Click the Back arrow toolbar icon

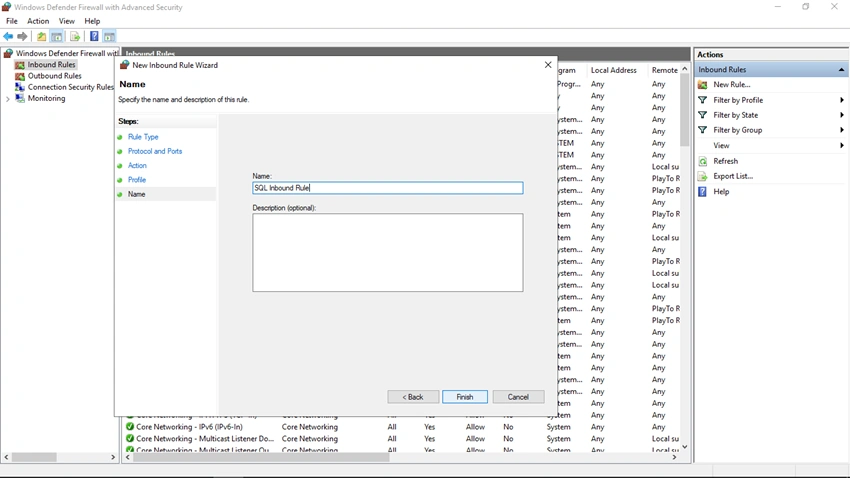coord(8,37)
